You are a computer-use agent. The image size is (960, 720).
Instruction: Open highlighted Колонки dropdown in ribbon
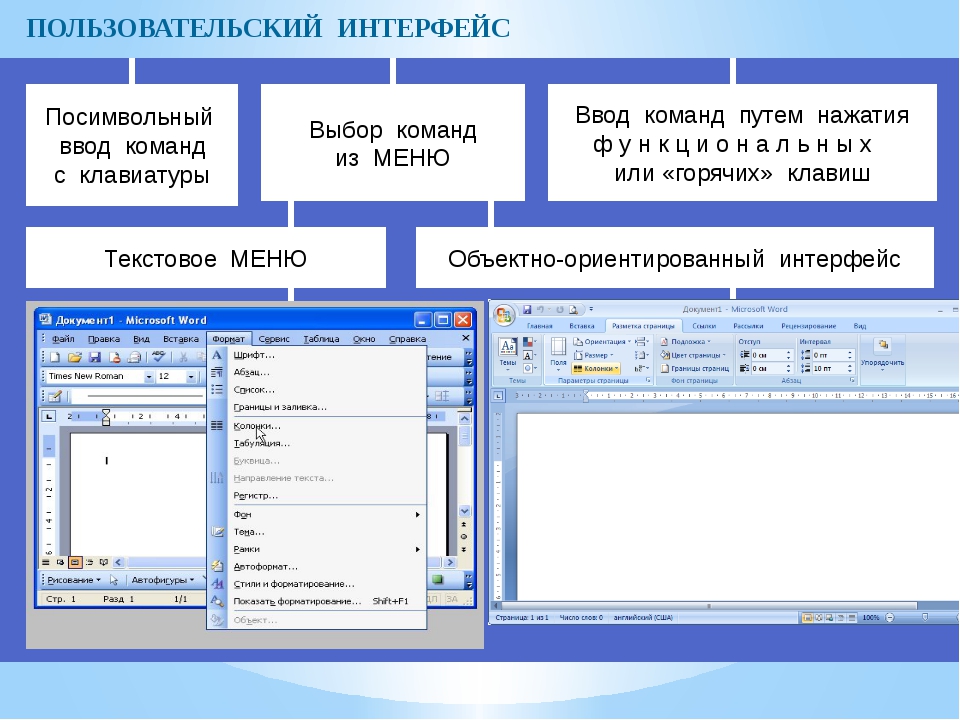coord(596,369)
